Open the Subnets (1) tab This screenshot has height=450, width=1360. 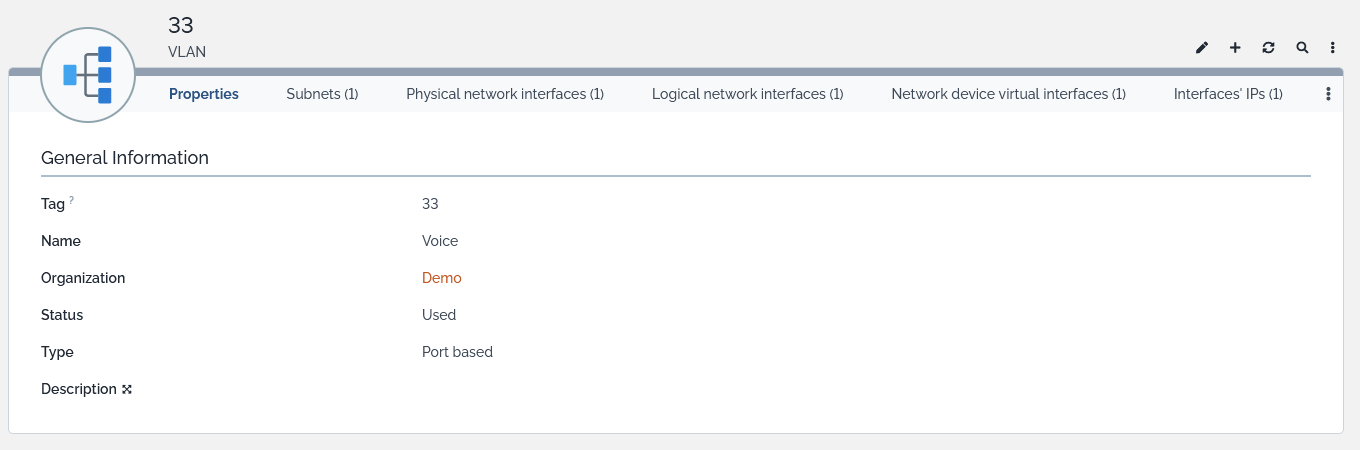(x=322, y=94)
